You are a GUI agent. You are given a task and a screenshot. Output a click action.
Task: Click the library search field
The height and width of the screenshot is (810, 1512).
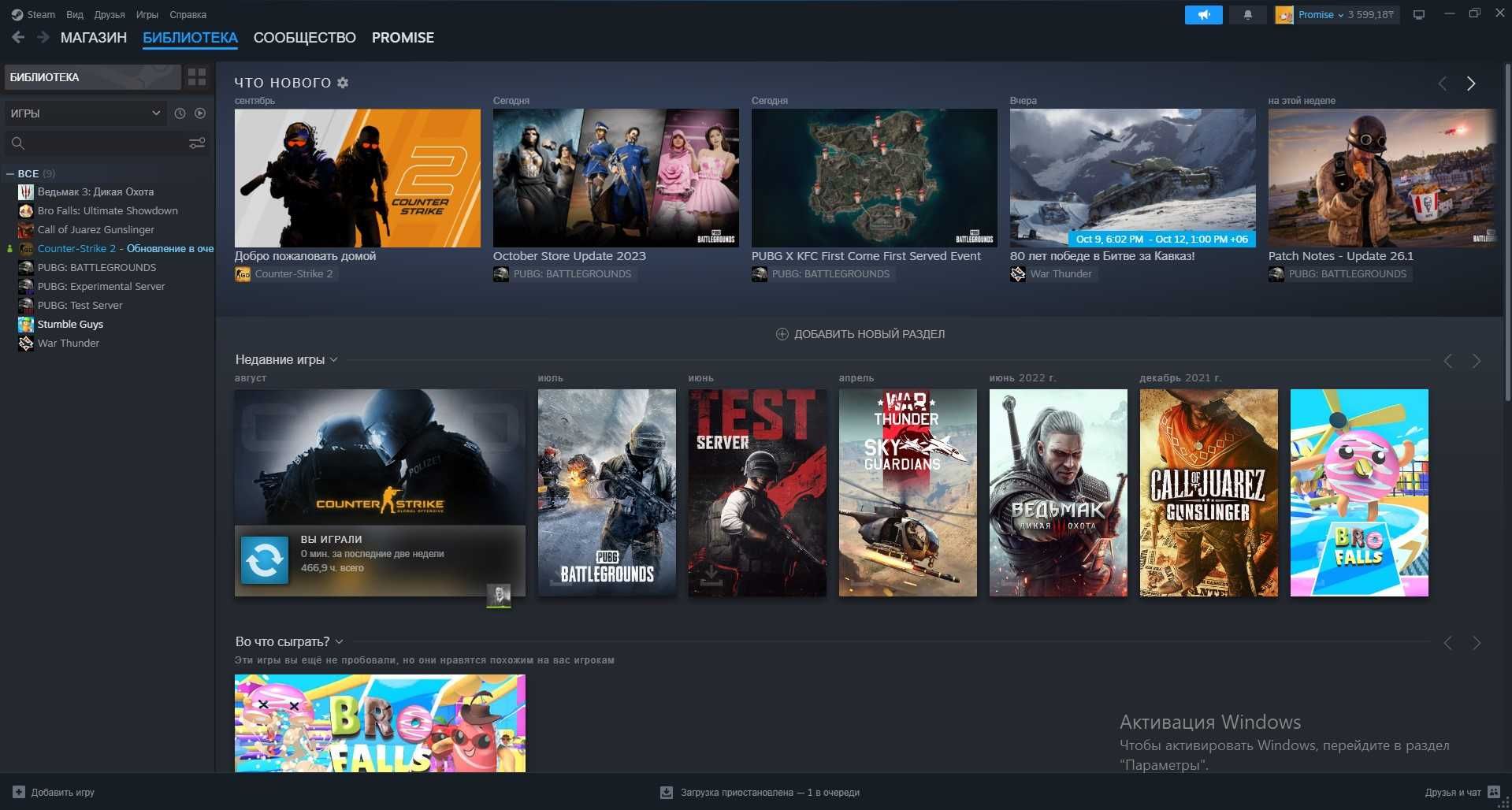[106, 143]
